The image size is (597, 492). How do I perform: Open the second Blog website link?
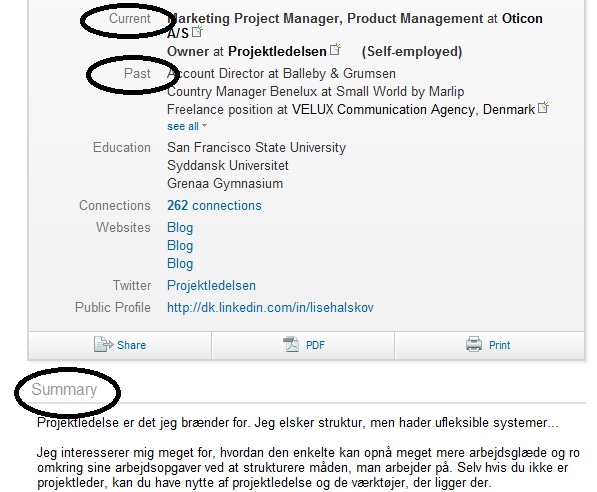tap(180, 245)
